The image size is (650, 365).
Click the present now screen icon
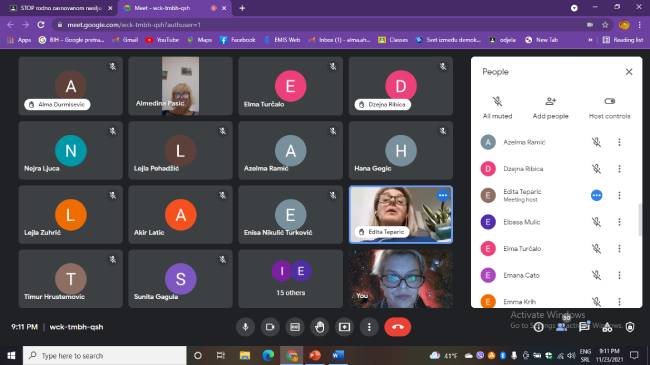(x=344, y=327)
